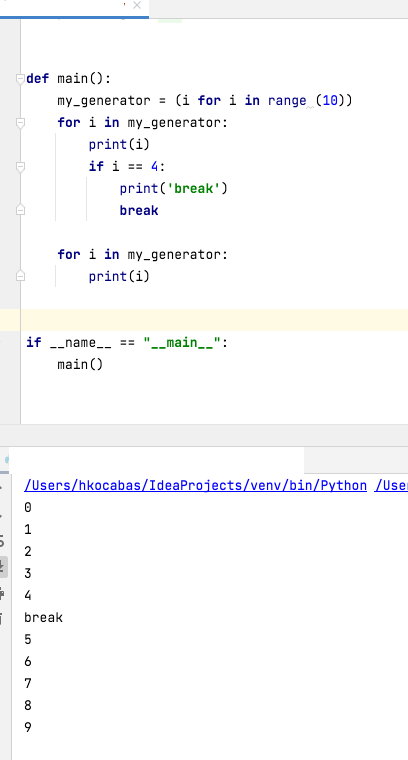Click the 'my_generator =' assignment line
The image size is (408, 760).
pos(204,101)
